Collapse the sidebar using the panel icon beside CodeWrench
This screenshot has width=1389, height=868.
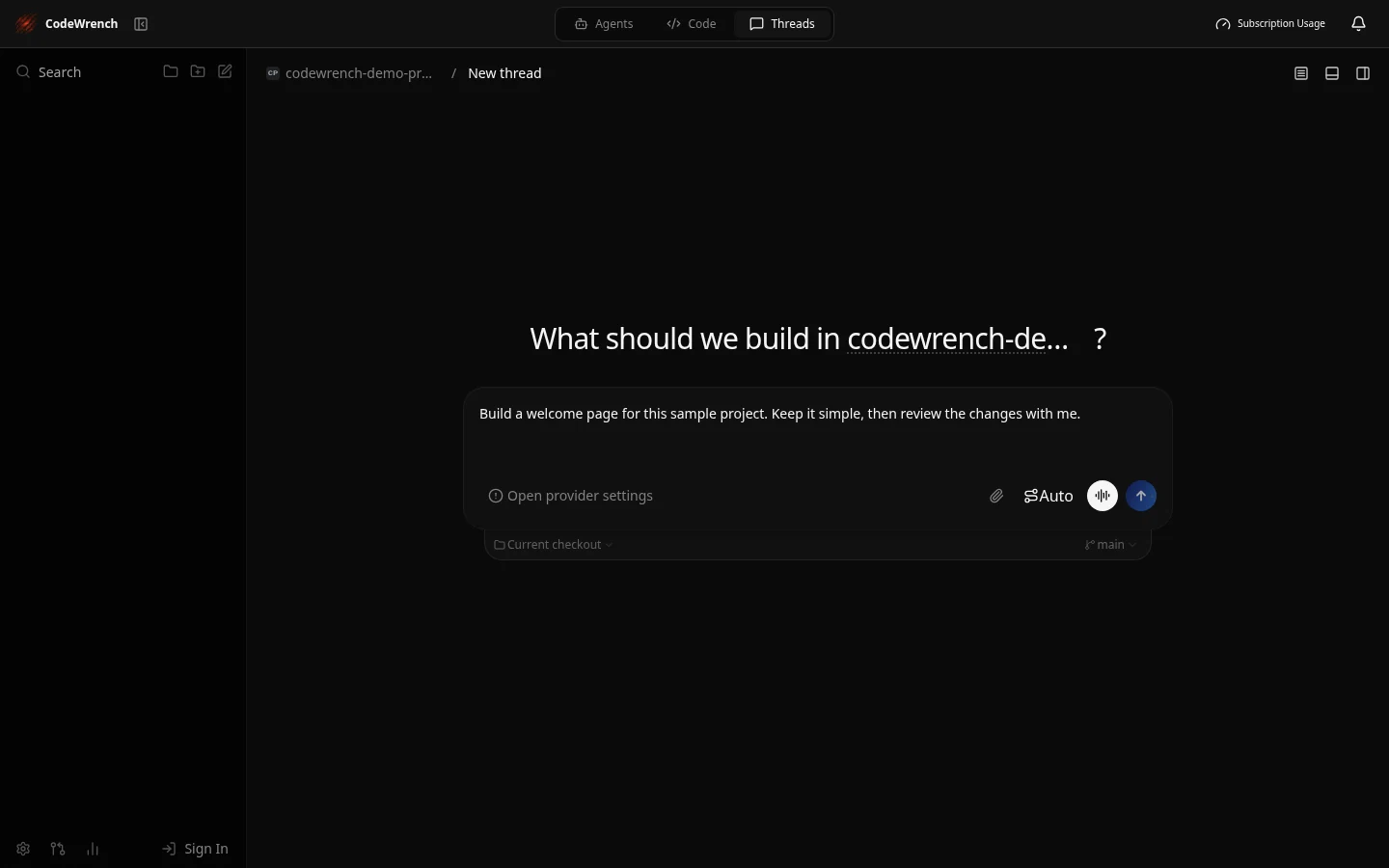[x=141, y=24]
